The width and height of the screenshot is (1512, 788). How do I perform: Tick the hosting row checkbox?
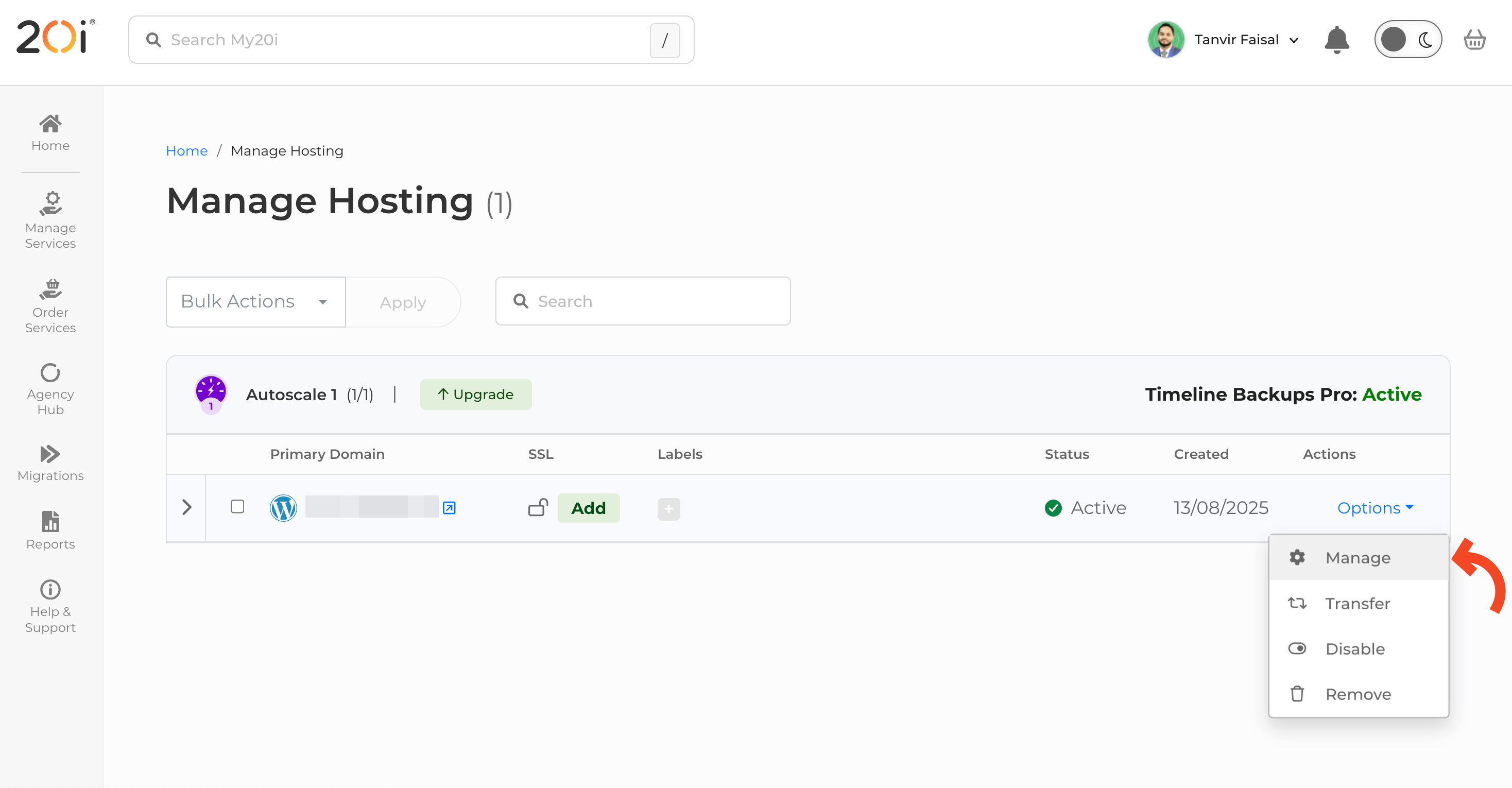tap(237, 506)
